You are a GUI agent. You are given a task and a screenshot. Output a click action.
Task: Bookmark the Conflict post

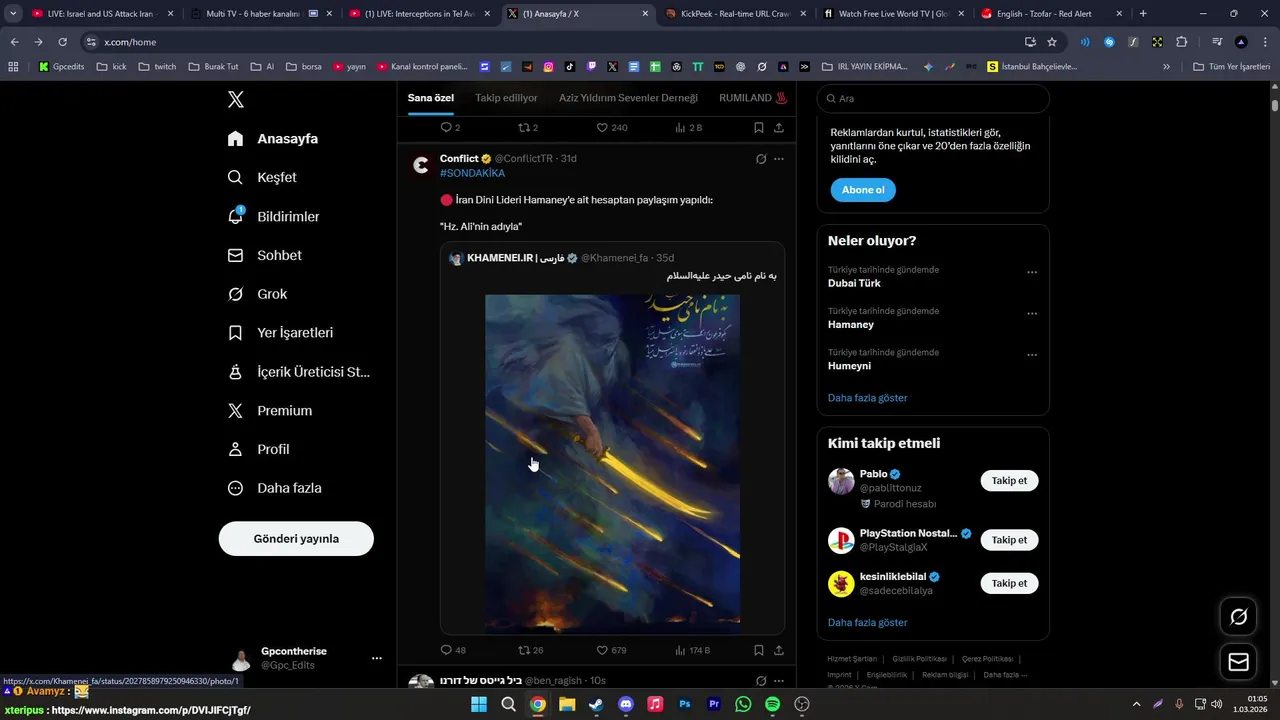(759, 650)
